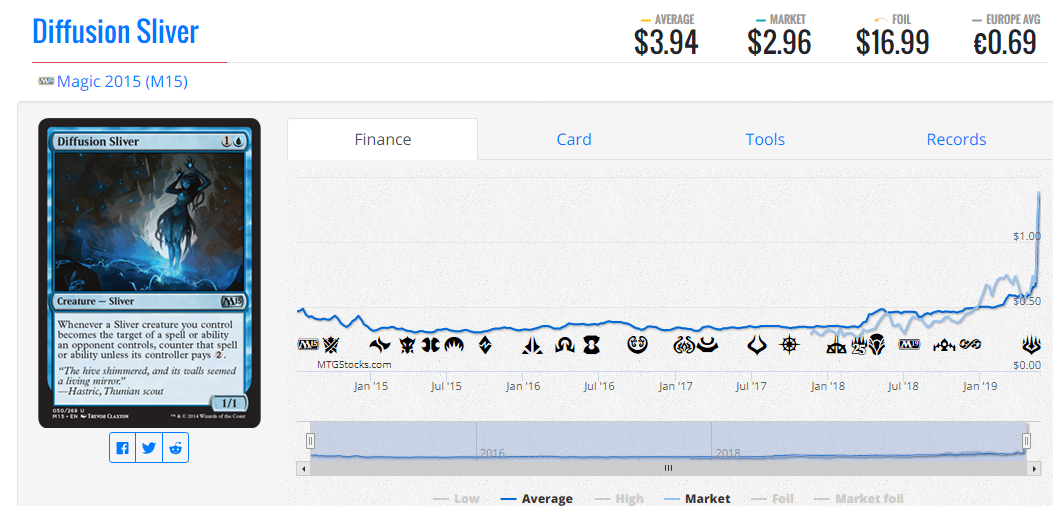Click the M15 set icon beside Magic 2015
1053x506 pixels.
(46, 81)
